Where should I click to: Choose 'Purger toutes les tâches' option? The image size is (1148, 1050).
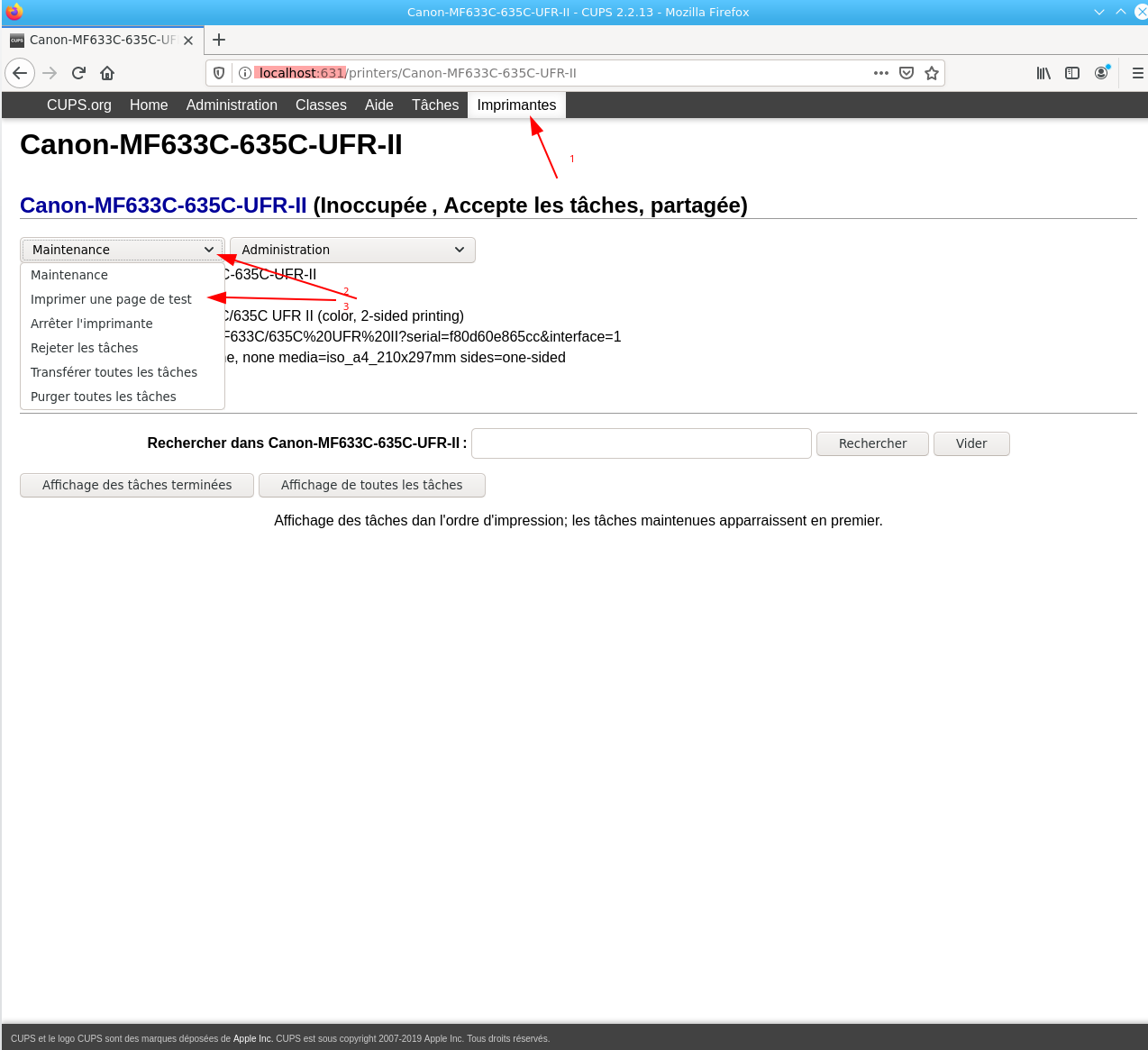tap(123, 397)
